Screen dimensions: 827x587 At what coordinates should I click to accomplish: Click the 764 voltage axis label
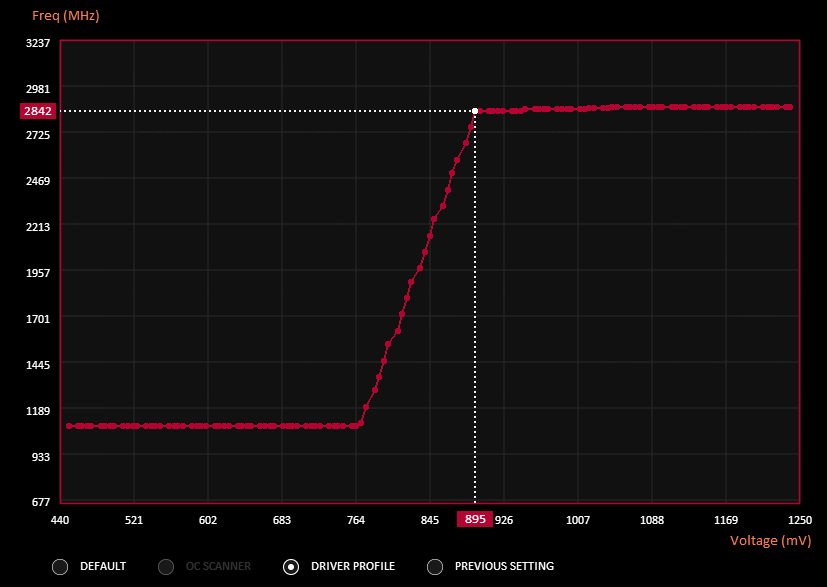pos(356,520)
